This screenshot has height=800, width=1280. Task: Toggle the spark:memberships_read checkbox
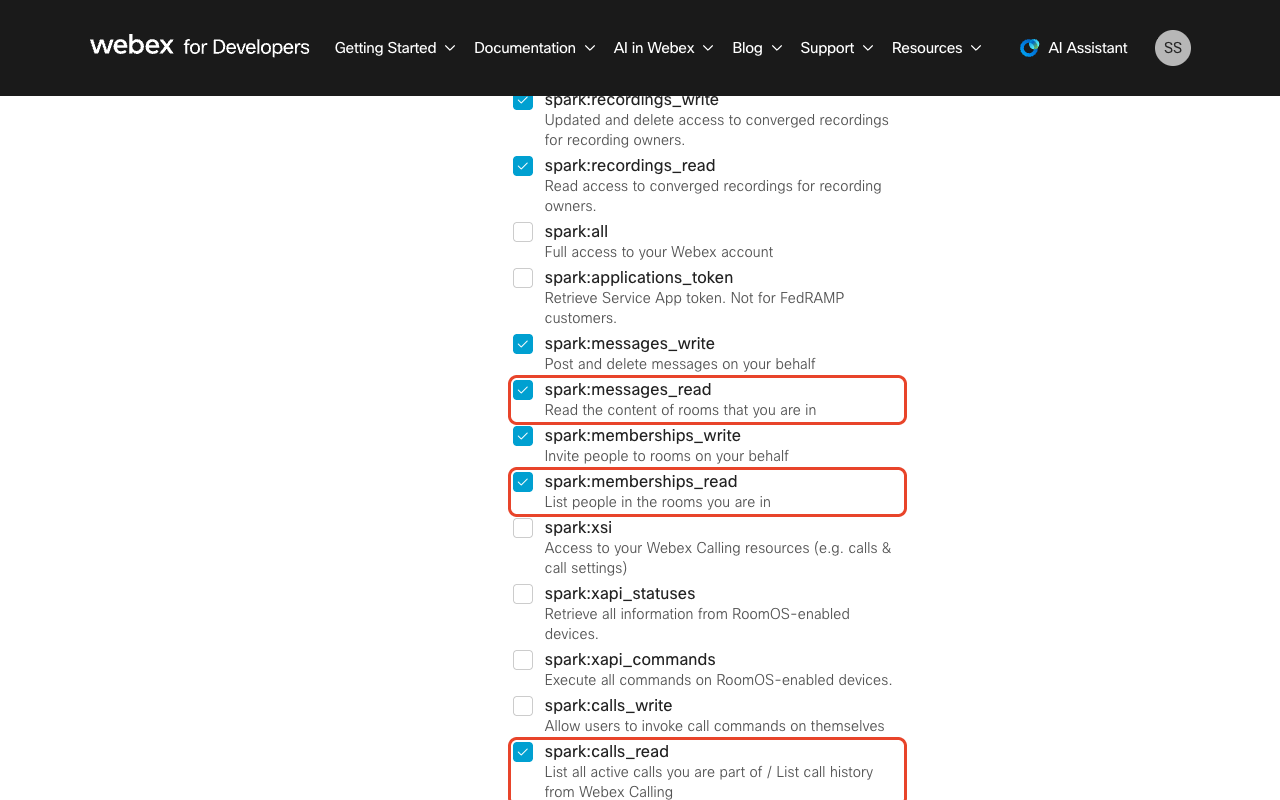click(x=523, y=482)
